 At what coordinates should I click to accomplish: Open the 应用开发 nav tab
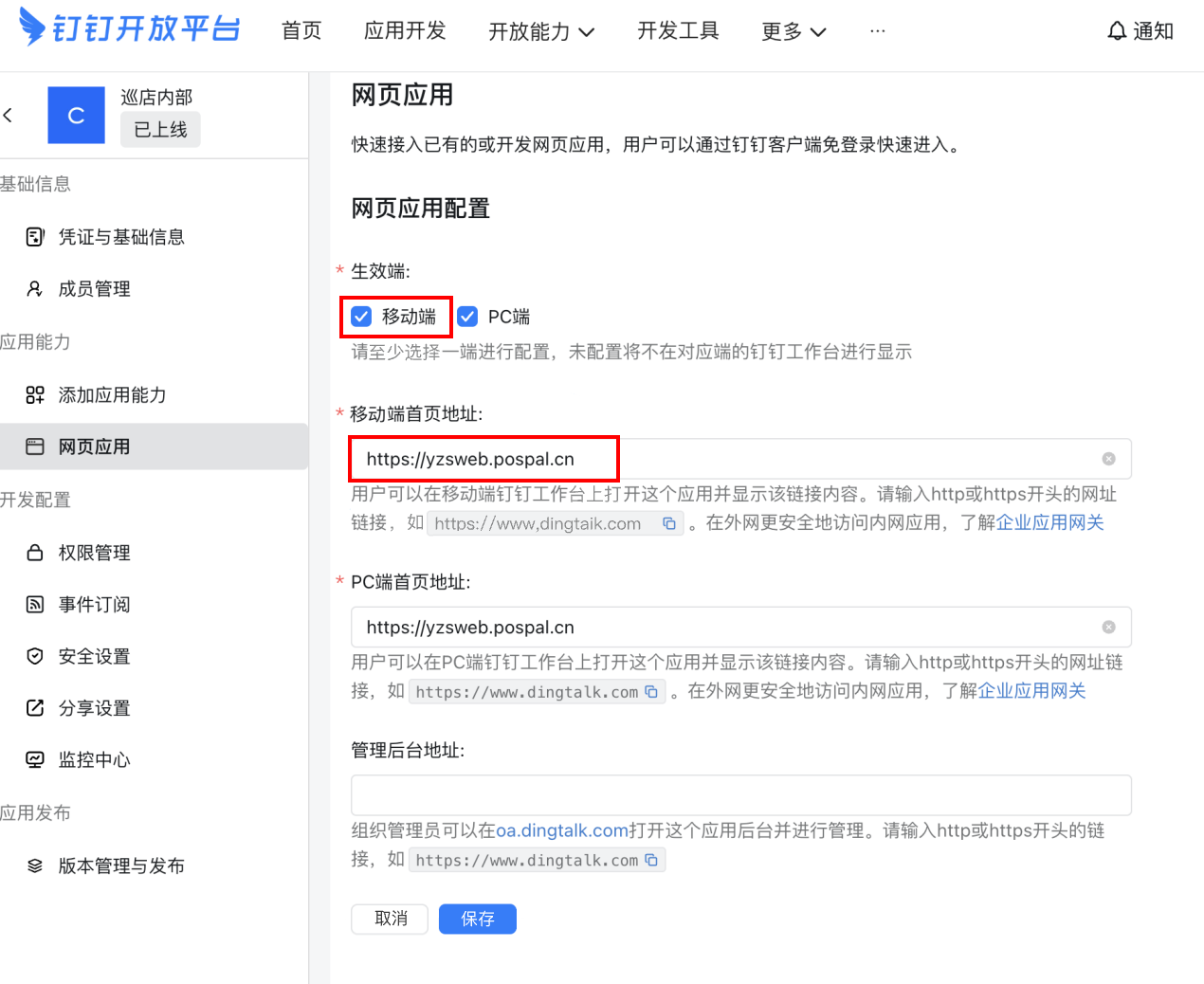coord(405,31)
